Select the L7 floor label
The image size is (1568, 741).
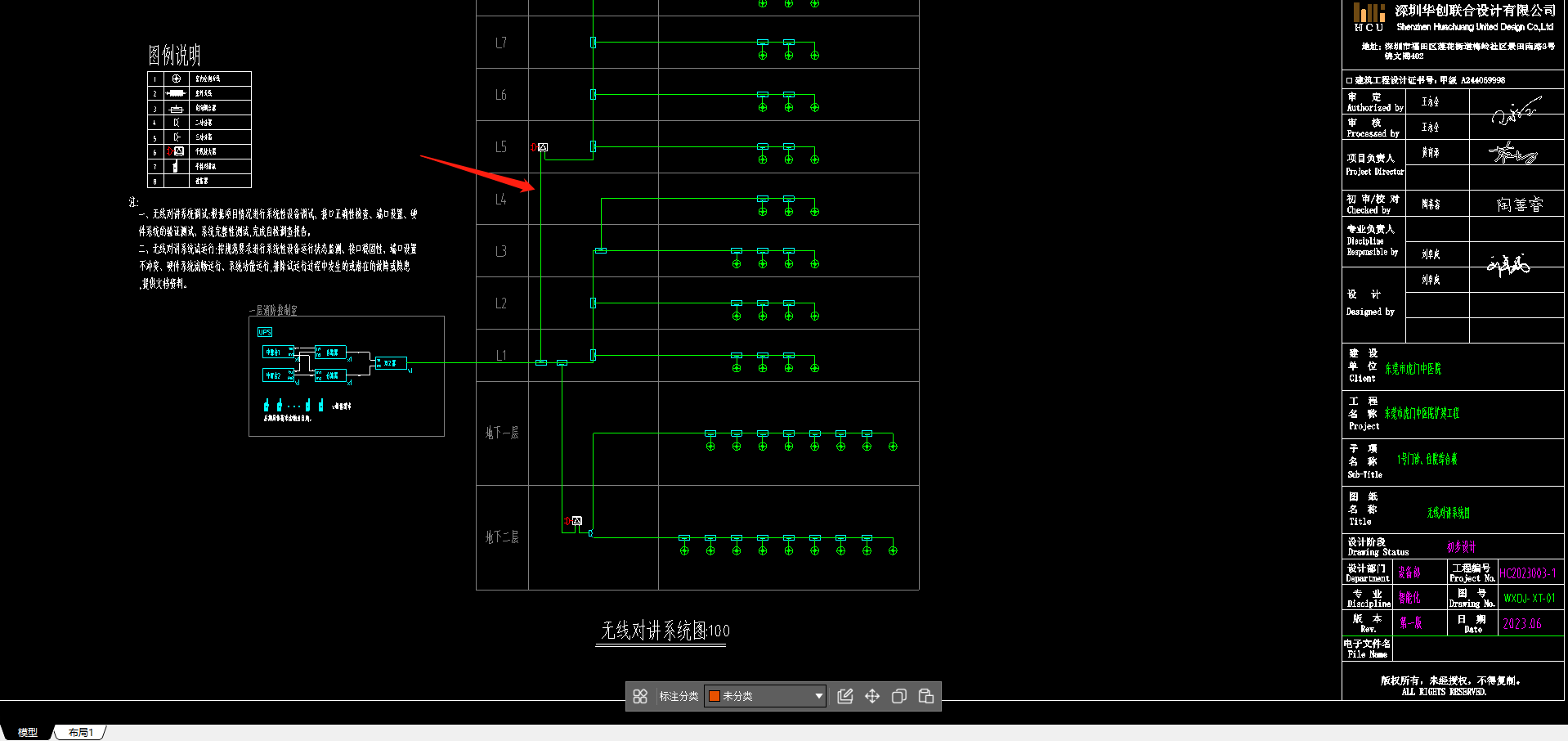coord(501,43)
